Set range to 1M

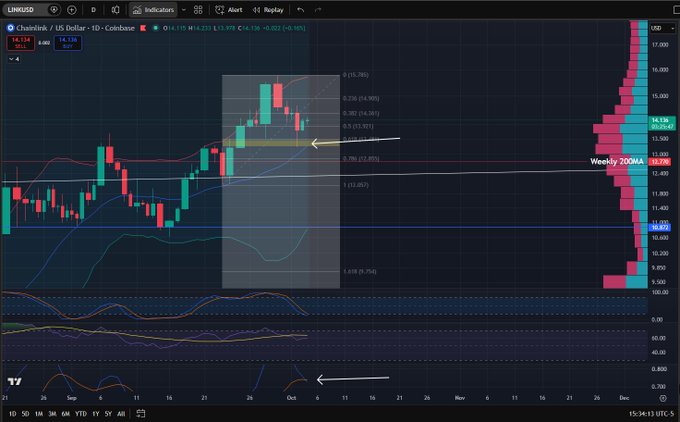pos(39,414)
